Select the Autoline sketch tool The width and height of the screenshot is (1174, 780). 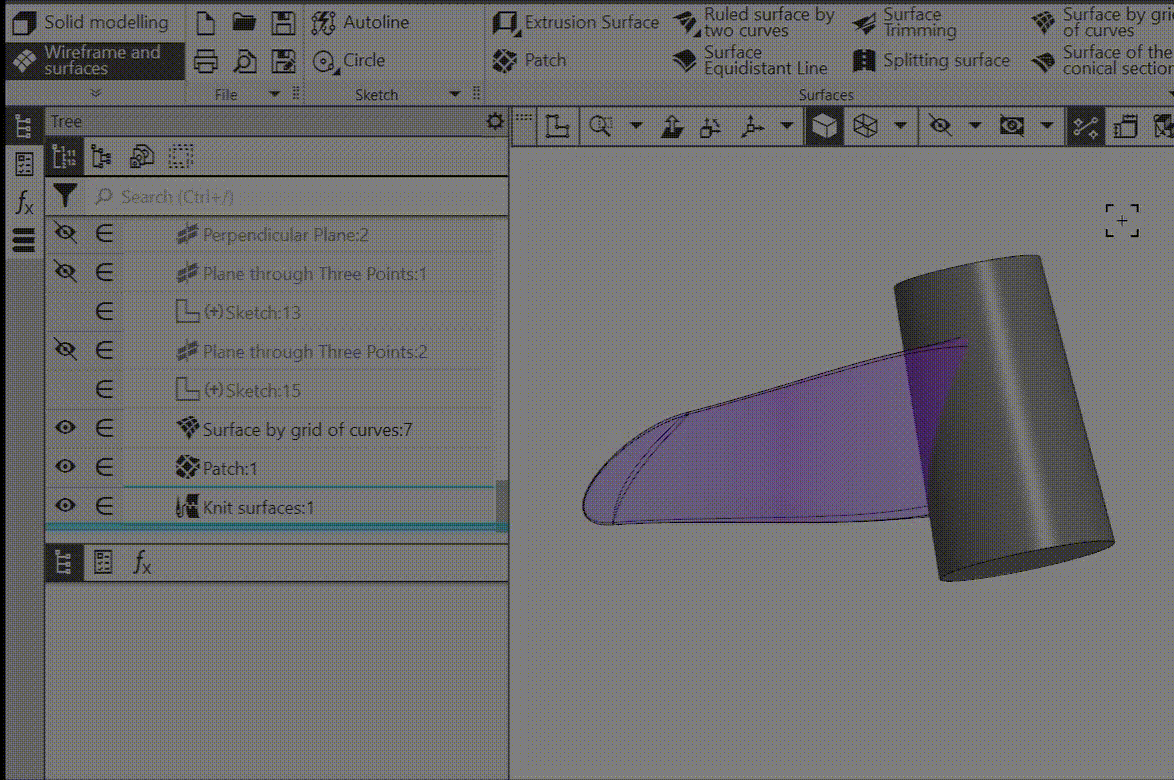click(x=363, y=22)
